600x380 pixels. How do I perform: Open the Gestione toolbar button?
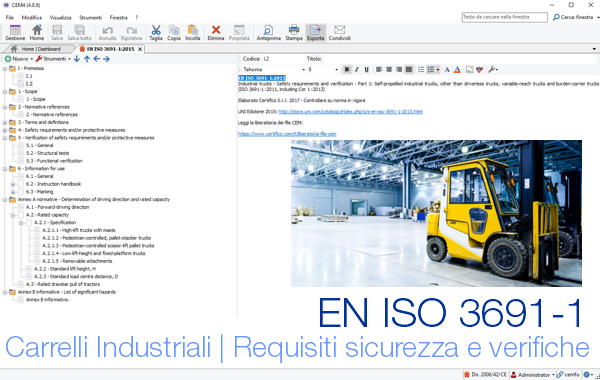15,33
